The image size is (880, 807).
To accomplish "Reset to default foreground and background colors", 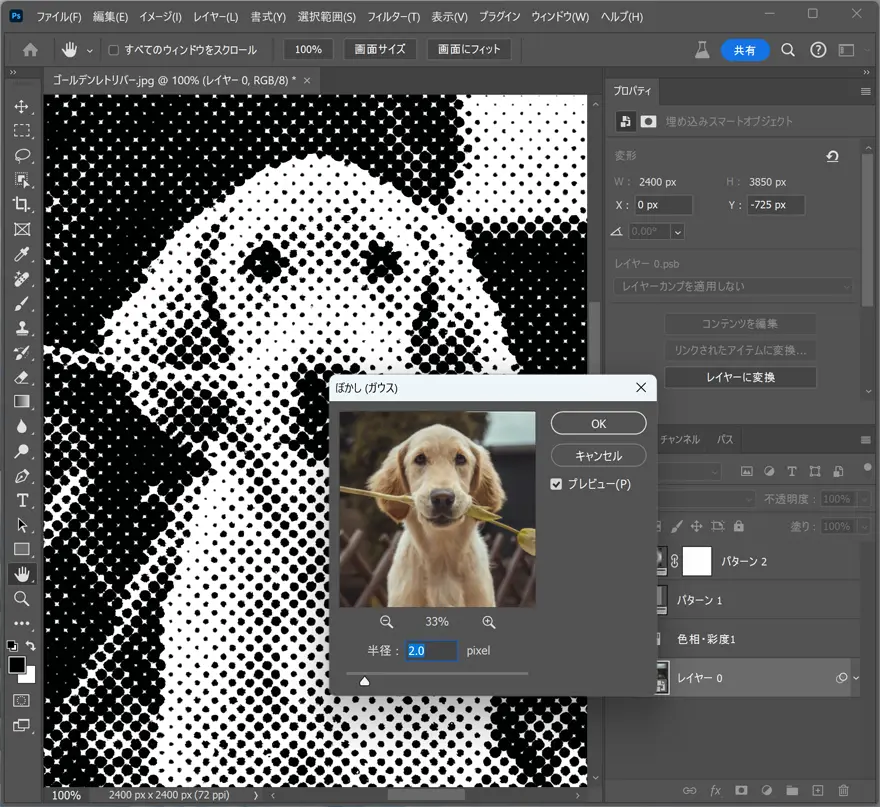I will click(x=12, y=646).
